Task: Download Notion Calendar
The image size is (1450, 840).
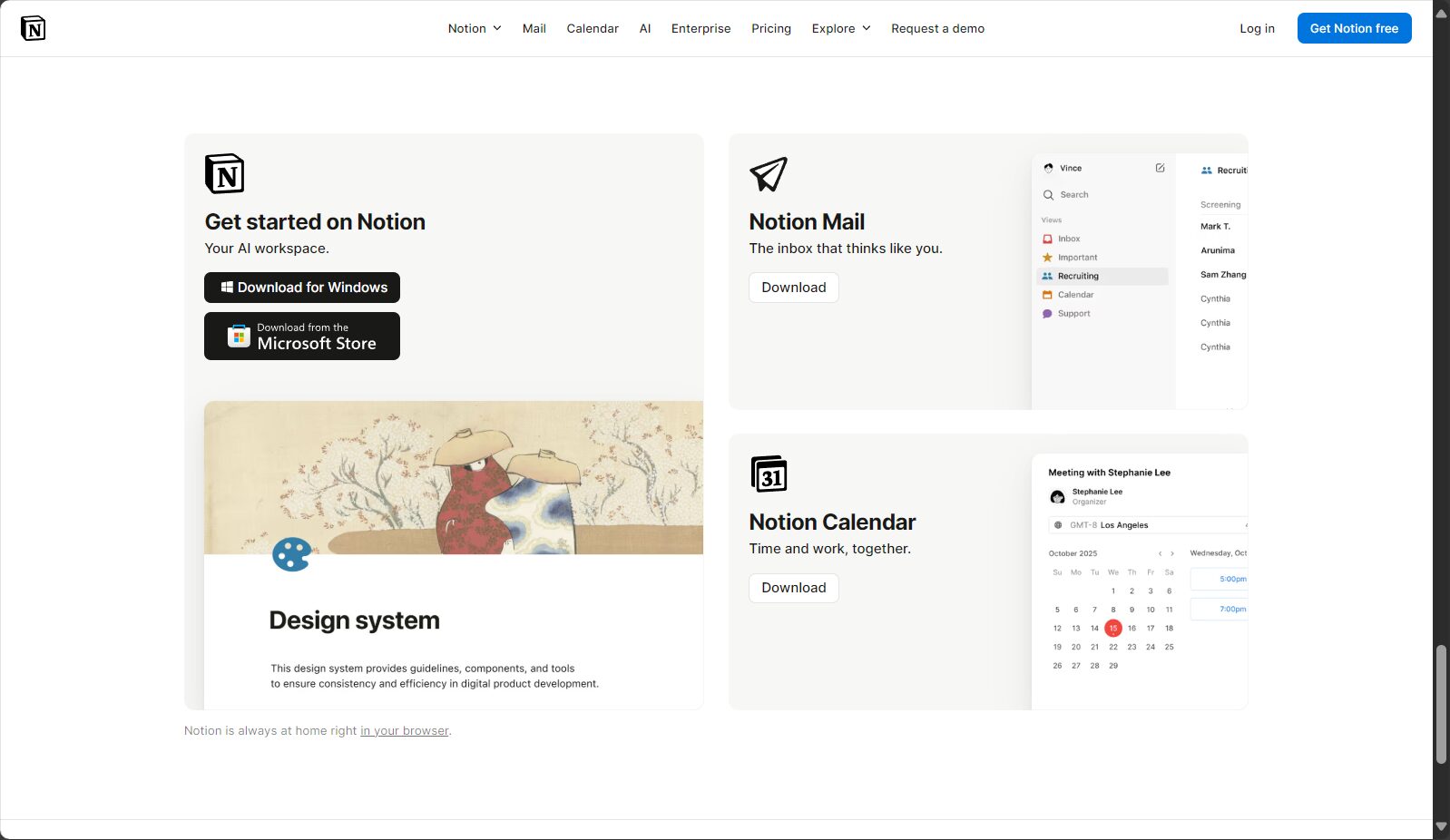Action: 794,588
